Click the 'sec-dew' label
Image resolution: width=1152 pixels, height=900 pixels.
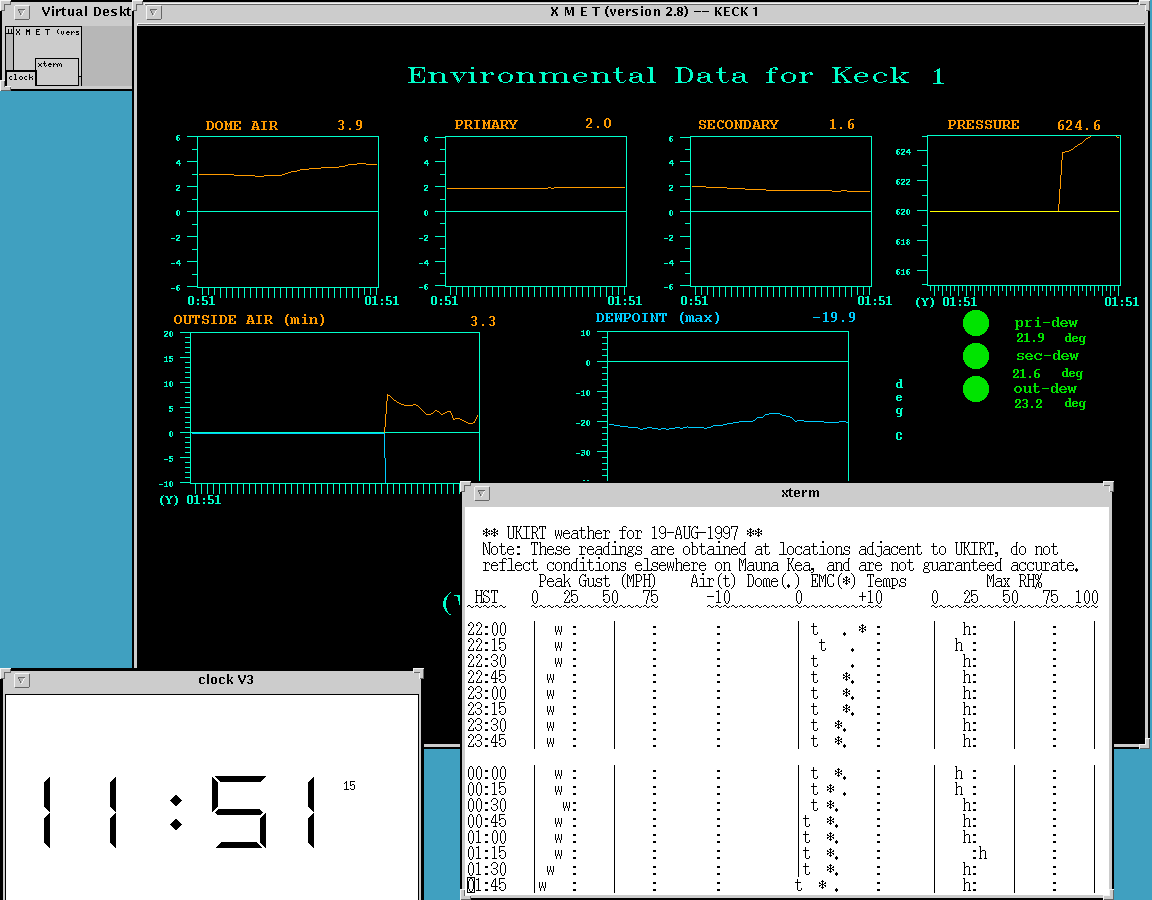[x=1047, y=356]
